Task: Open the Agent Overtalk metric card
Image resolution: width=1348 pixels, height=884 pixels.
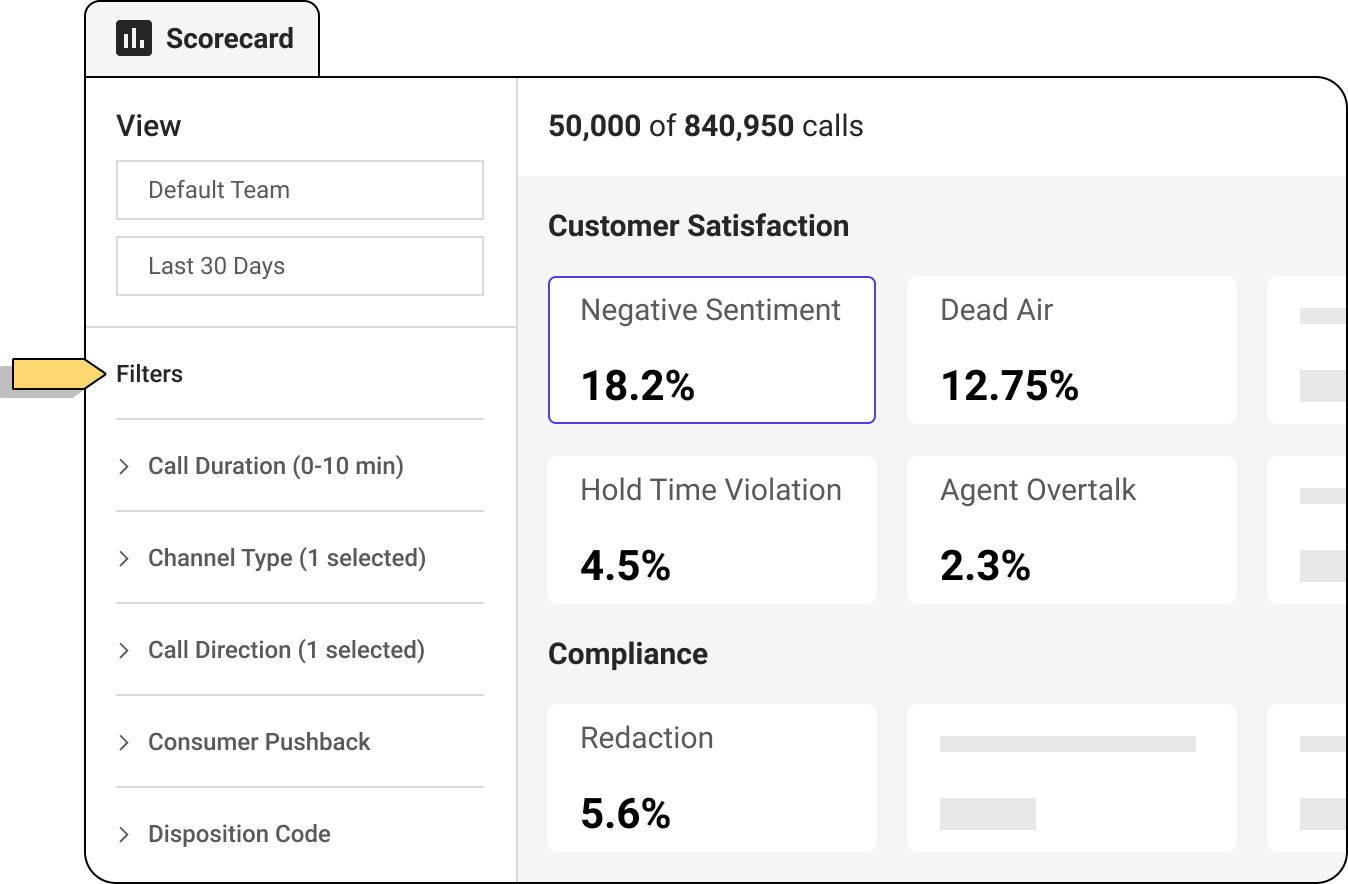Action: [1071, 530]
